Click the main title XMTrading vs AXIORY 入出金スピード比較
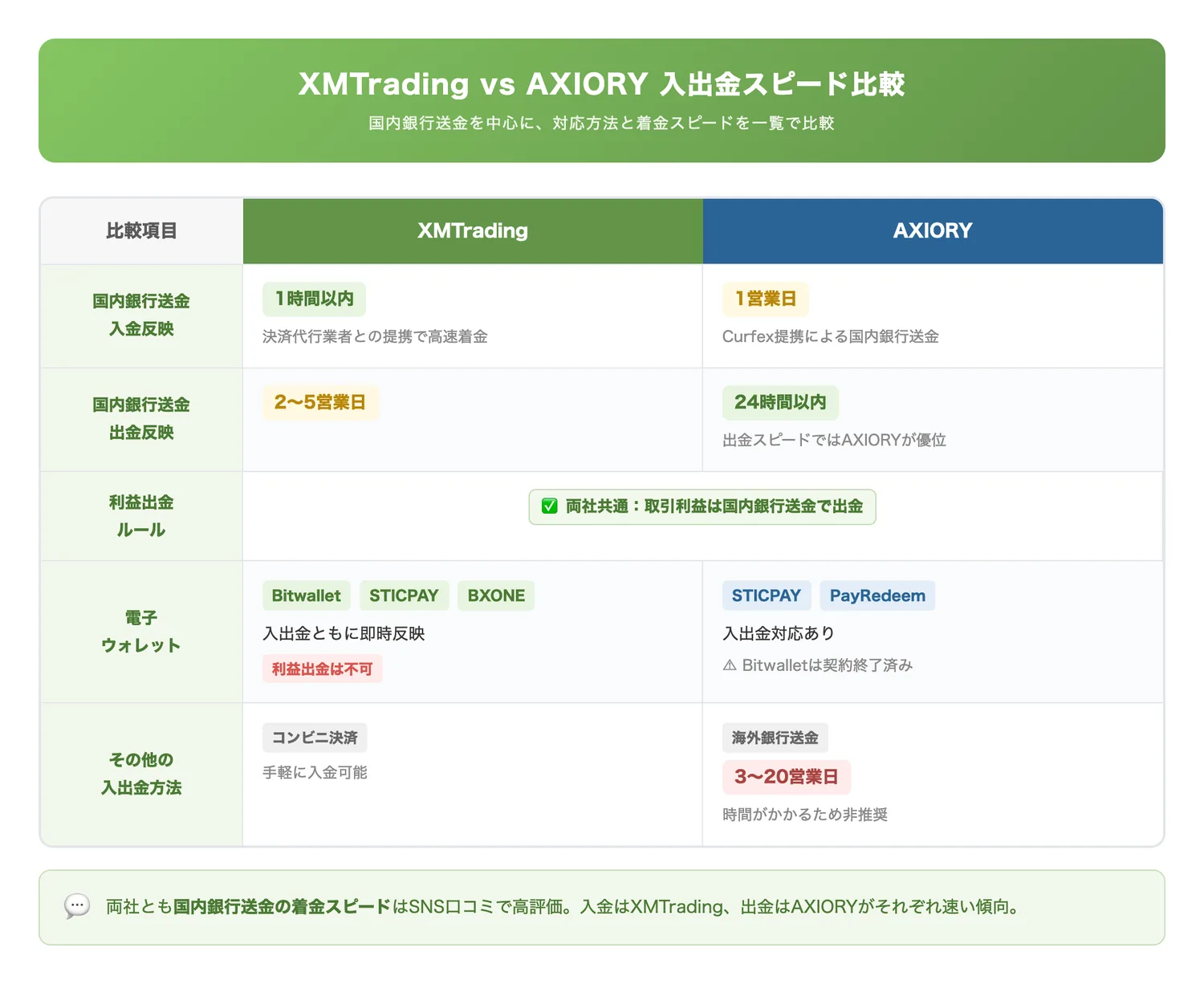 602,84
